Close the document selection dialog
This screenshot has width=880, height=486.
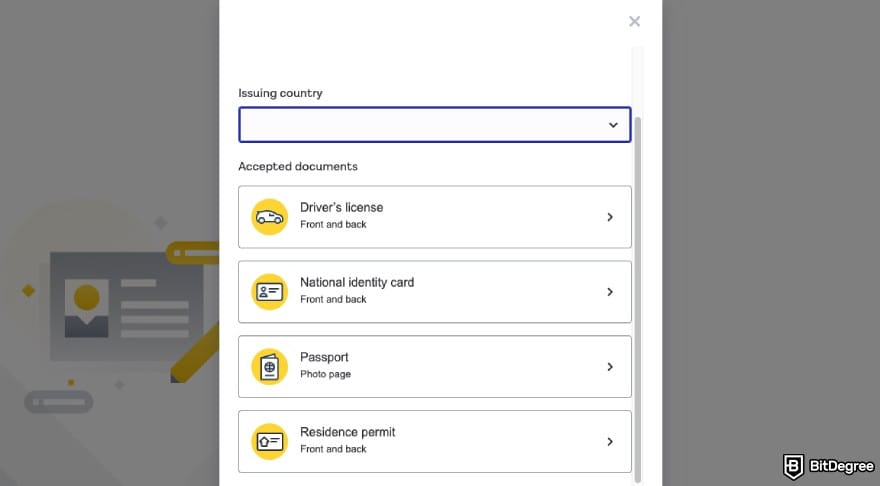click(x=634, y=21)
